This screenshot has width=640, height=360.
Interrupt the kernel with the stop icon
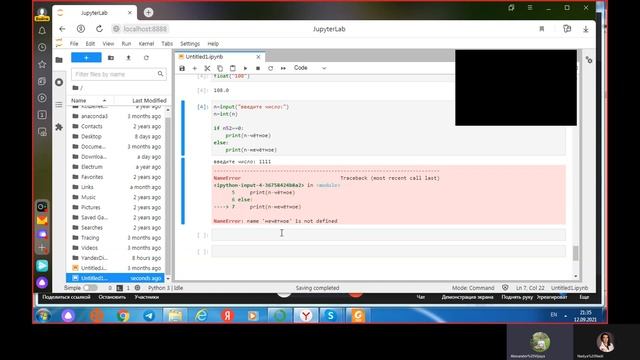[258, 68]
